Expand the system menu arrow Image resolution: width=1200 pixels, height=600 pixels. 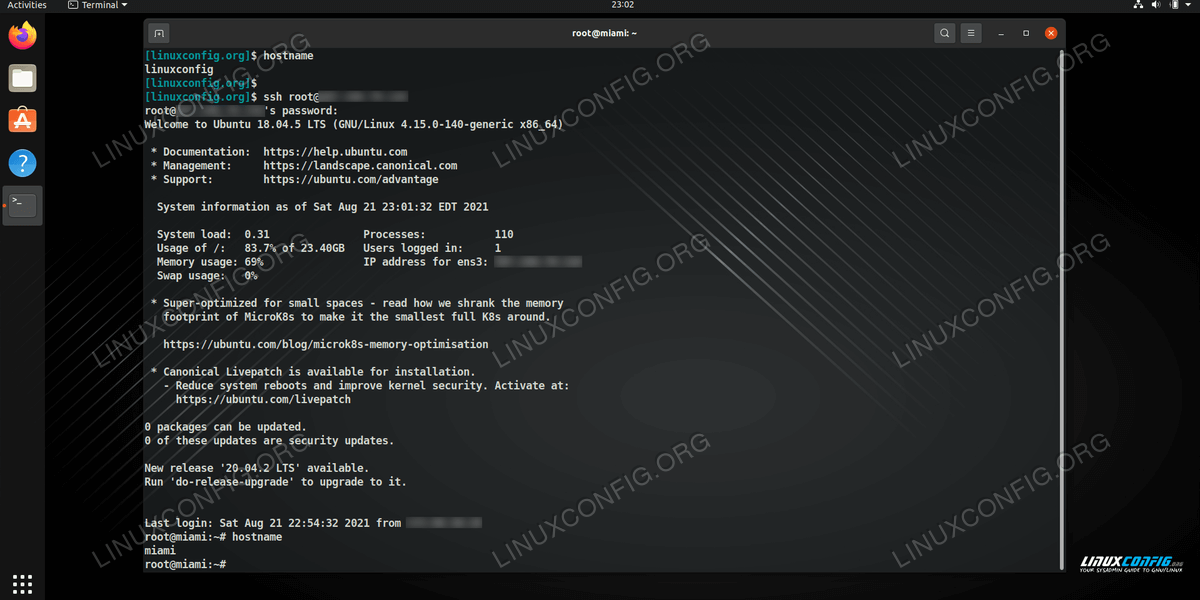[1188, 5]
